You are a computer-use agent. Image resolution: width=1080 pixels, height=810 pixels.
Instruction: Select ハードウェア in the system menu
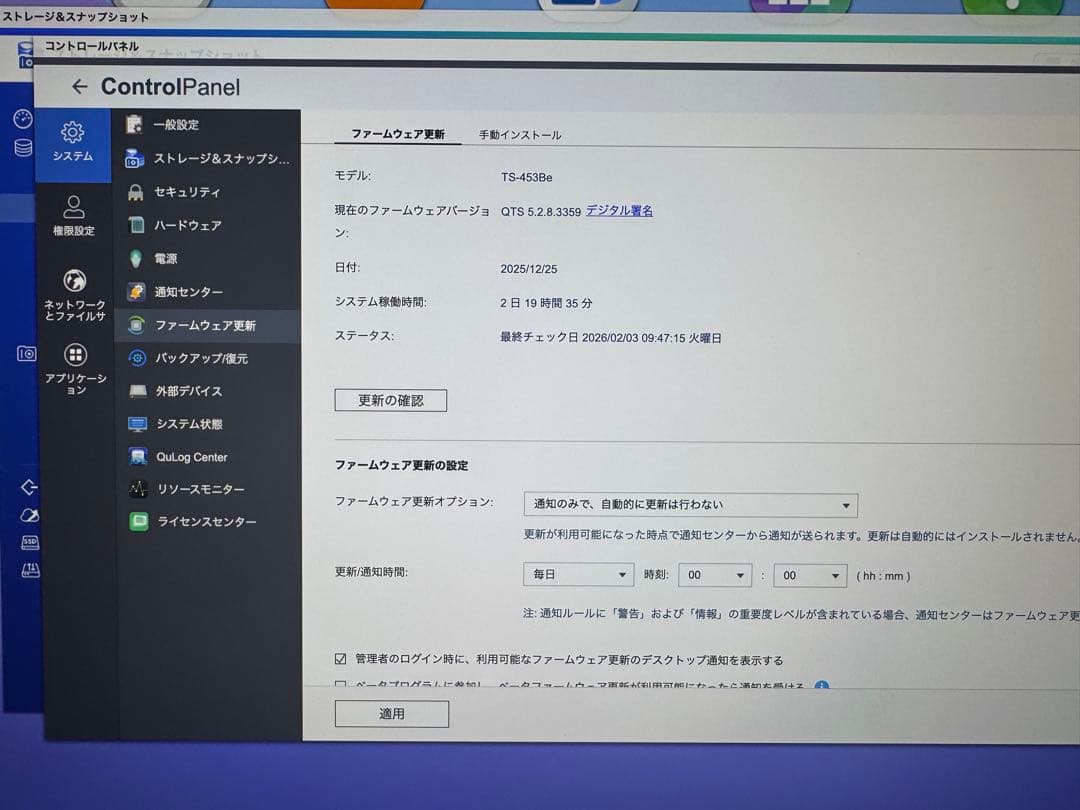point(188,225)
